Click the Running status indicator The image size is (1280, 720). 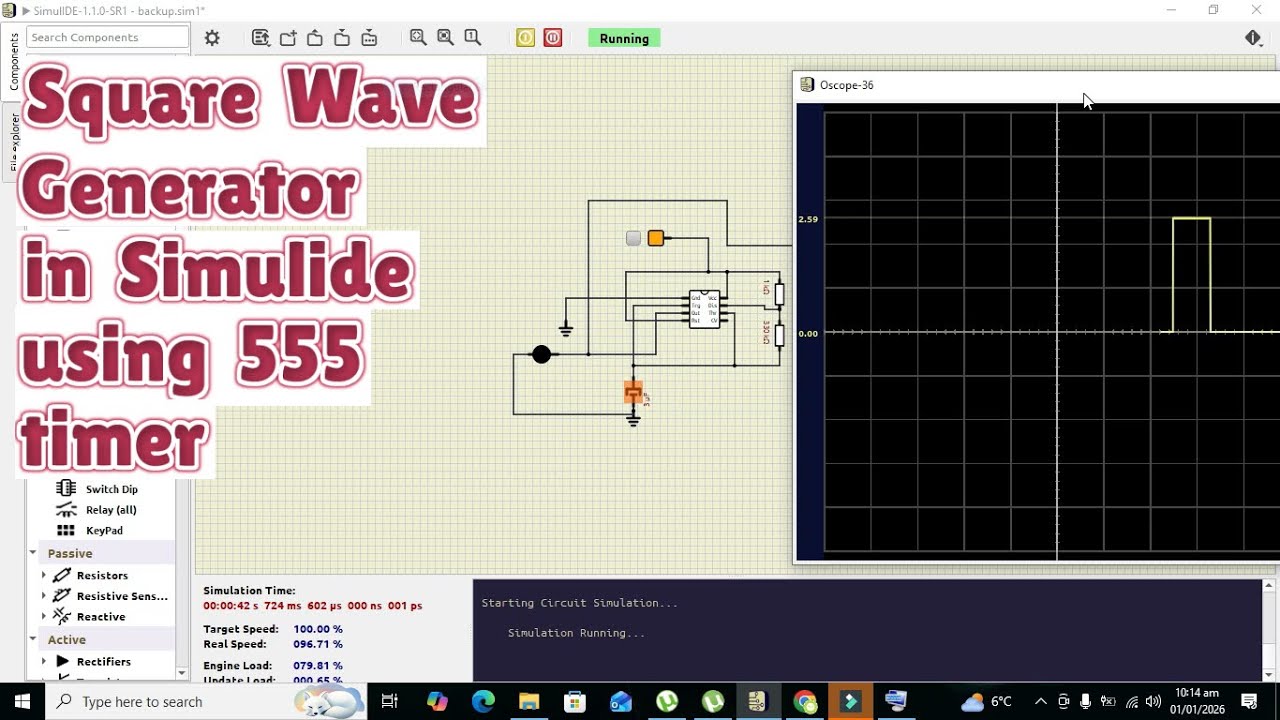tap(624, 38)
